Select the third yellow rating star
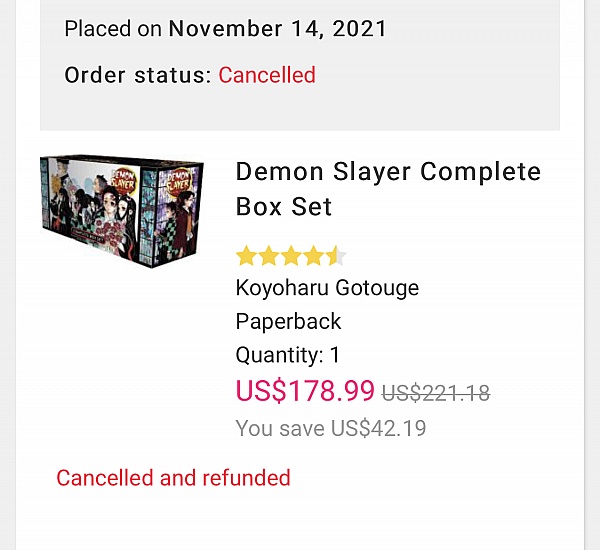Screen dimensions: 600x550 [291, 256]
